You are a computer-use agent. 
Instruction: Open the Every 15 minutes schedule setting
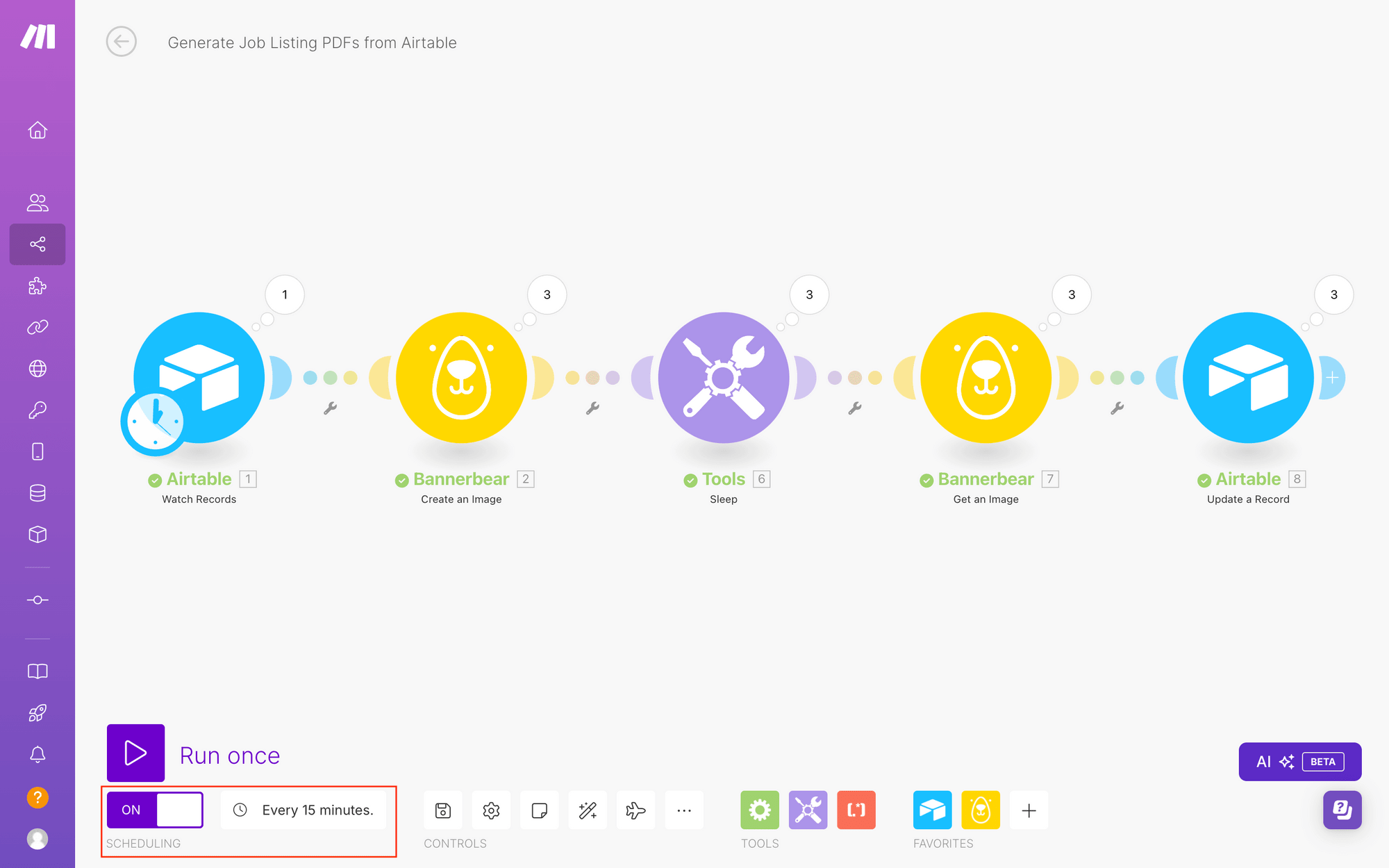(x=303, y=810)
